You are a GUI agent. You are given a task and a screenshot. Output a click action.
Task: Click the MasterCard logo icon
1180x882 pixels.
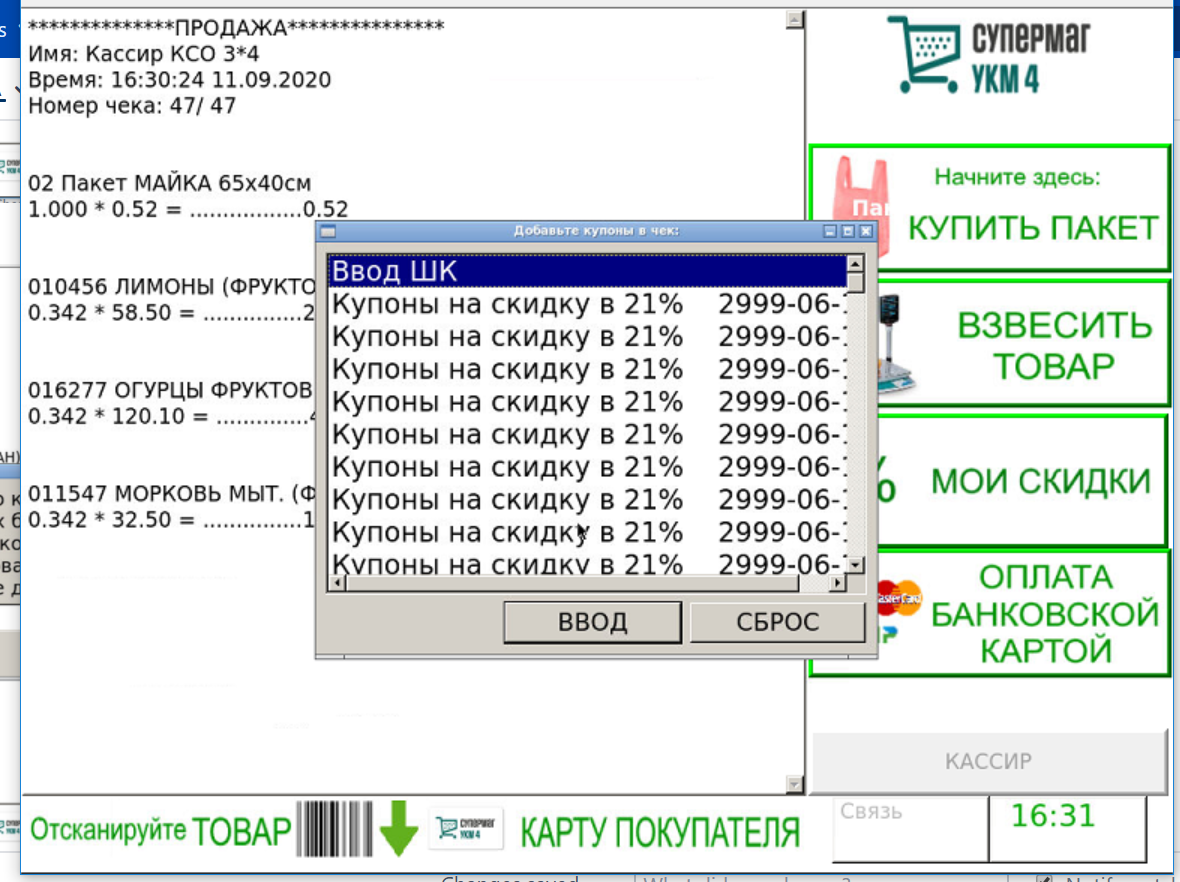[897, 599]
